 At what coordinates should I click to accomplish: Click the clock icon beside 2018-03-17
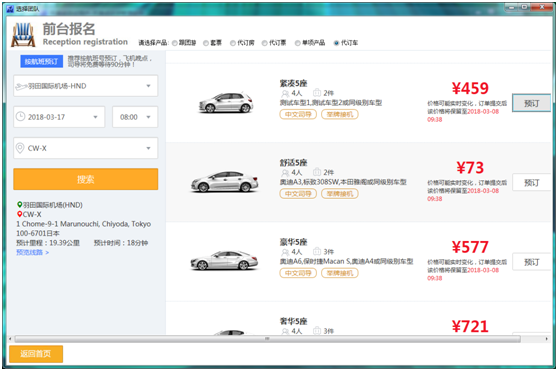[x=21, y=117]
